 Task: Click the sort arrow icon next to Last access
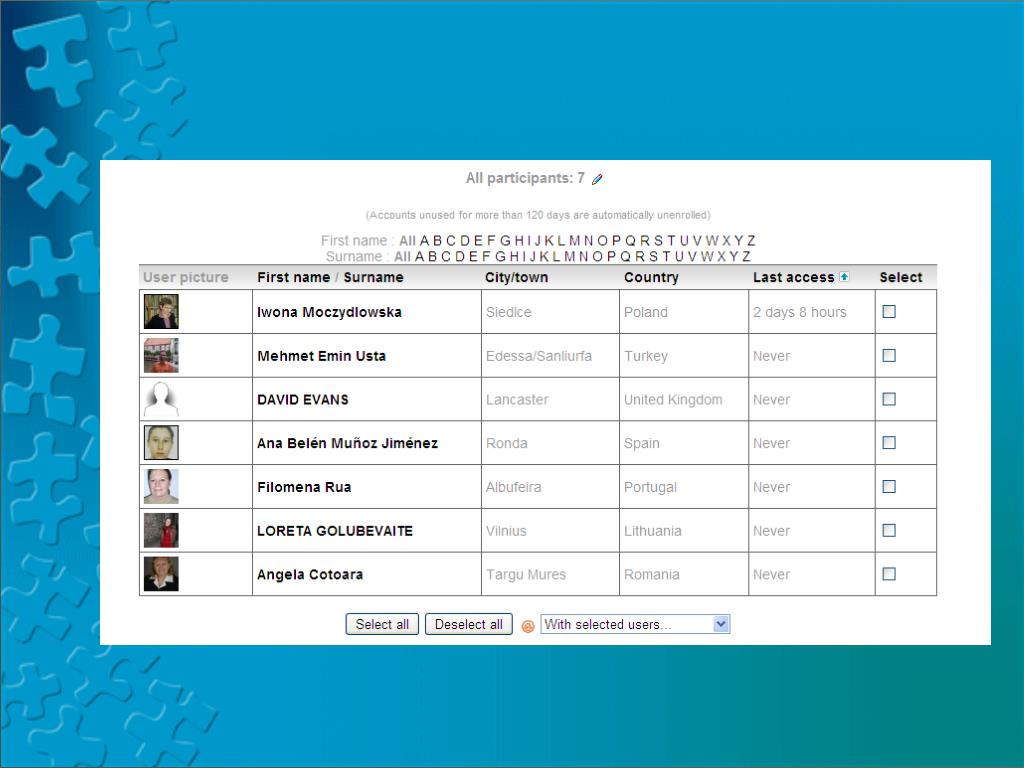coord(844,276)
